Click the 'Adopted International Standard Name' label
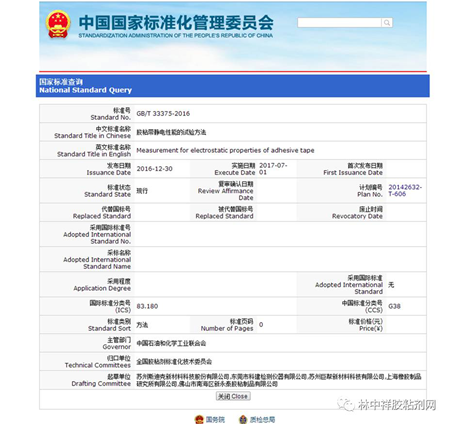Screen dimensions: 450x424 click(97, 263)
